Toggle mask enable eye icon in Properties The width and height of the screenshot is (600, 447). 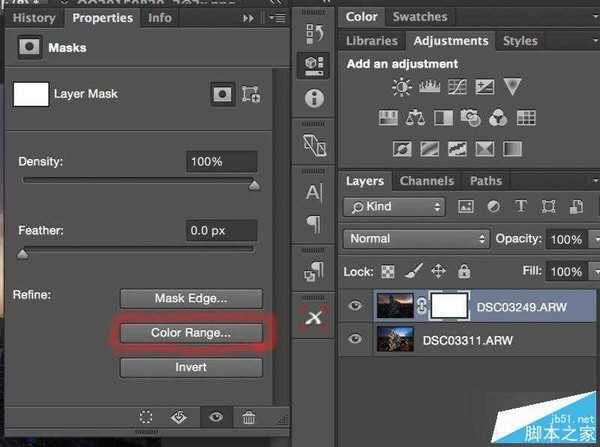point(215,418)
